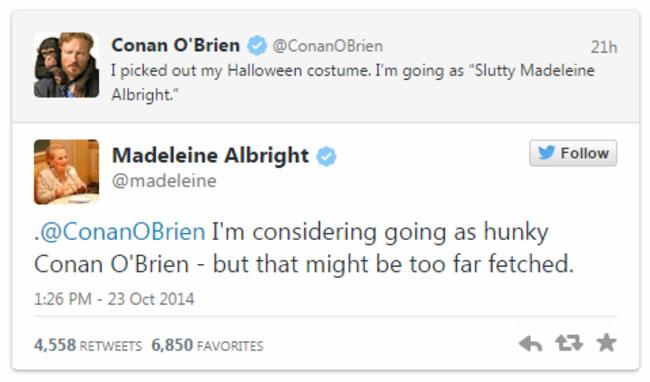View the 6,850 favorites list
Image resolution: width=650 pixels, height=382 pixels.
coord(207,345)
